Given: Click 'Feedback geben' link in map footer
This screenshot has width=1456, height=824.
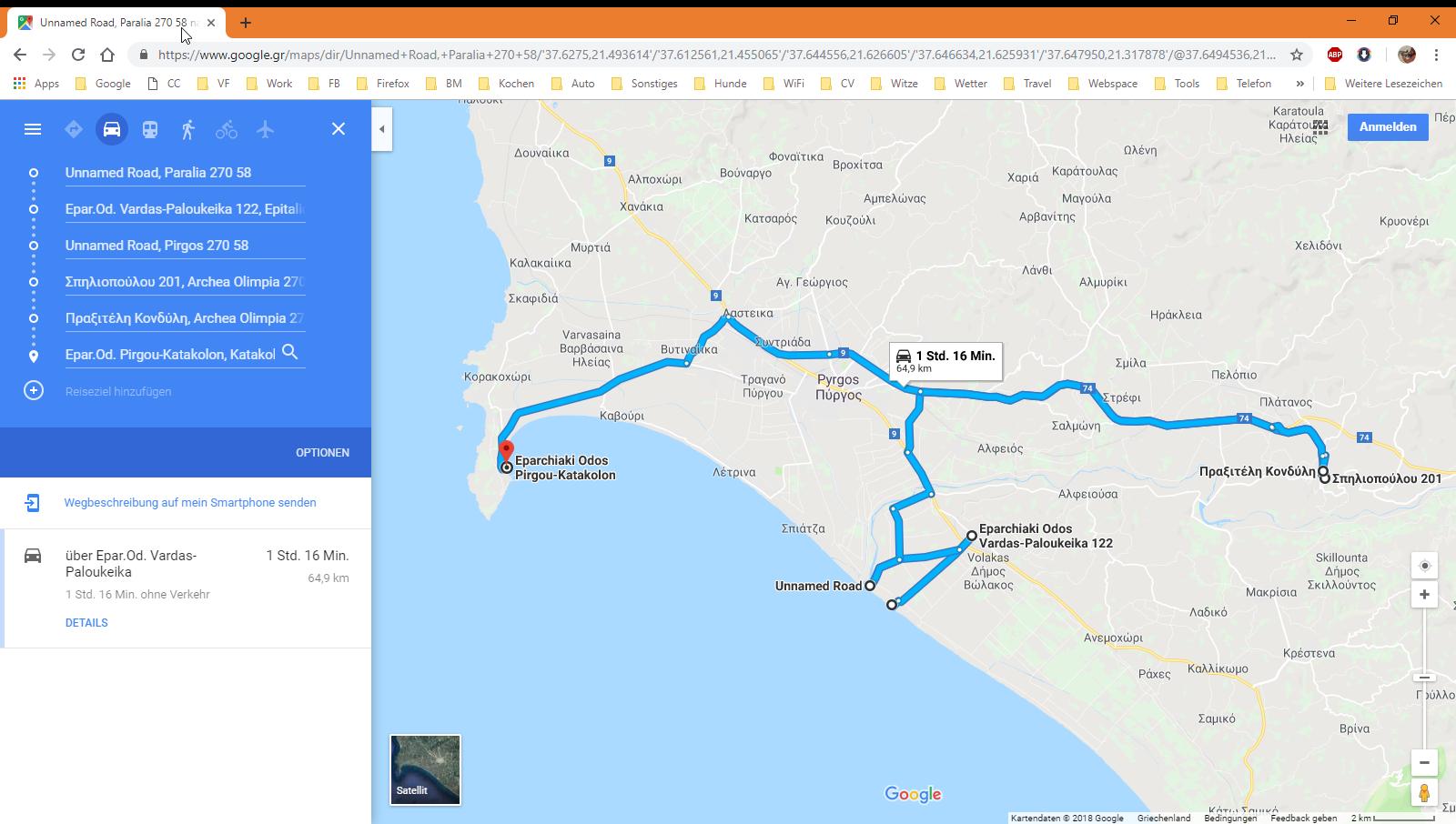Looking at the screenshot, I should pos(1303,818).
